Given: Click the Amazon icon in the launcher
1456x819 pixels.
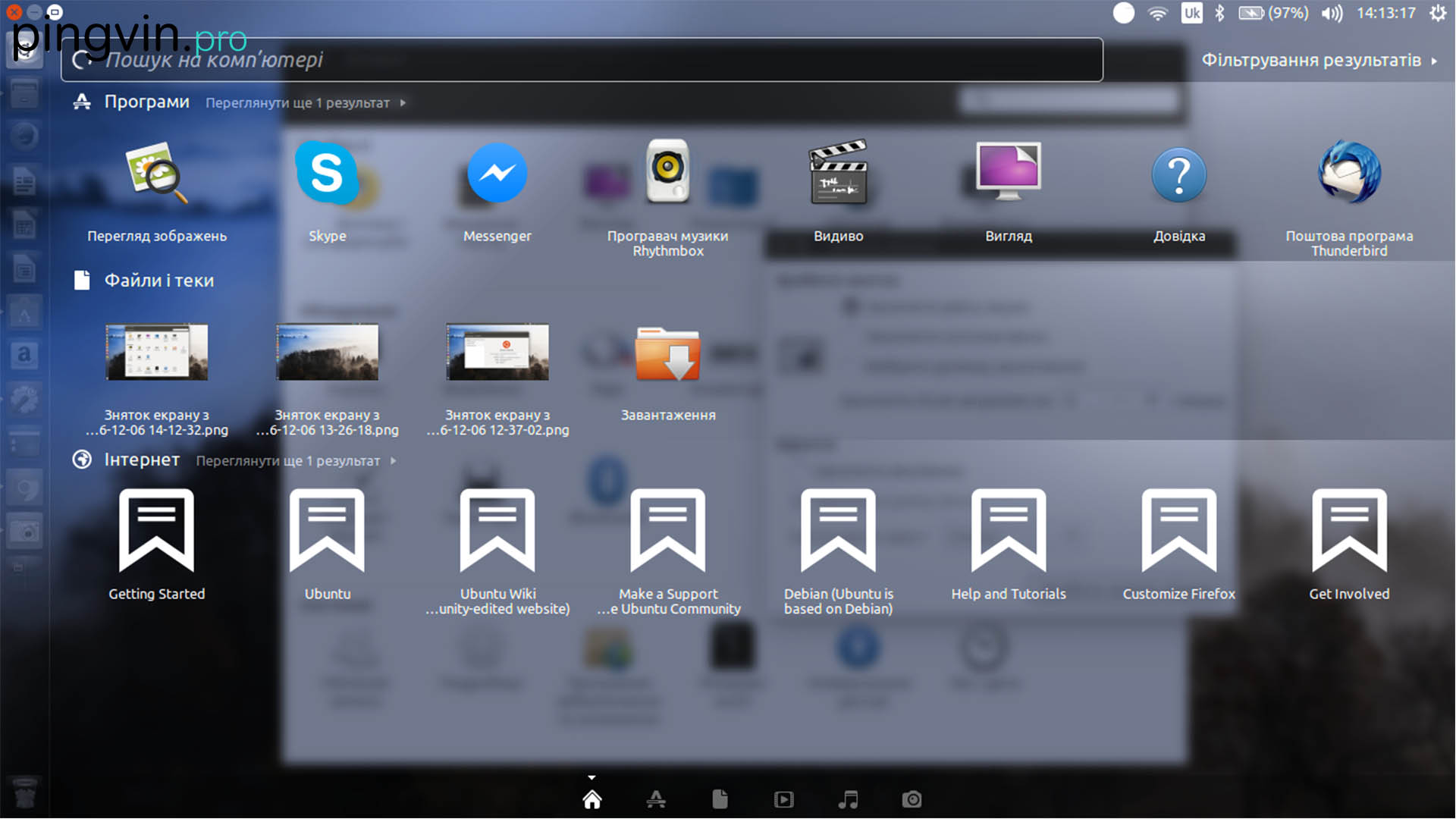Looking at the screenshot, I should pyautogui.click(x=24, y=354).
